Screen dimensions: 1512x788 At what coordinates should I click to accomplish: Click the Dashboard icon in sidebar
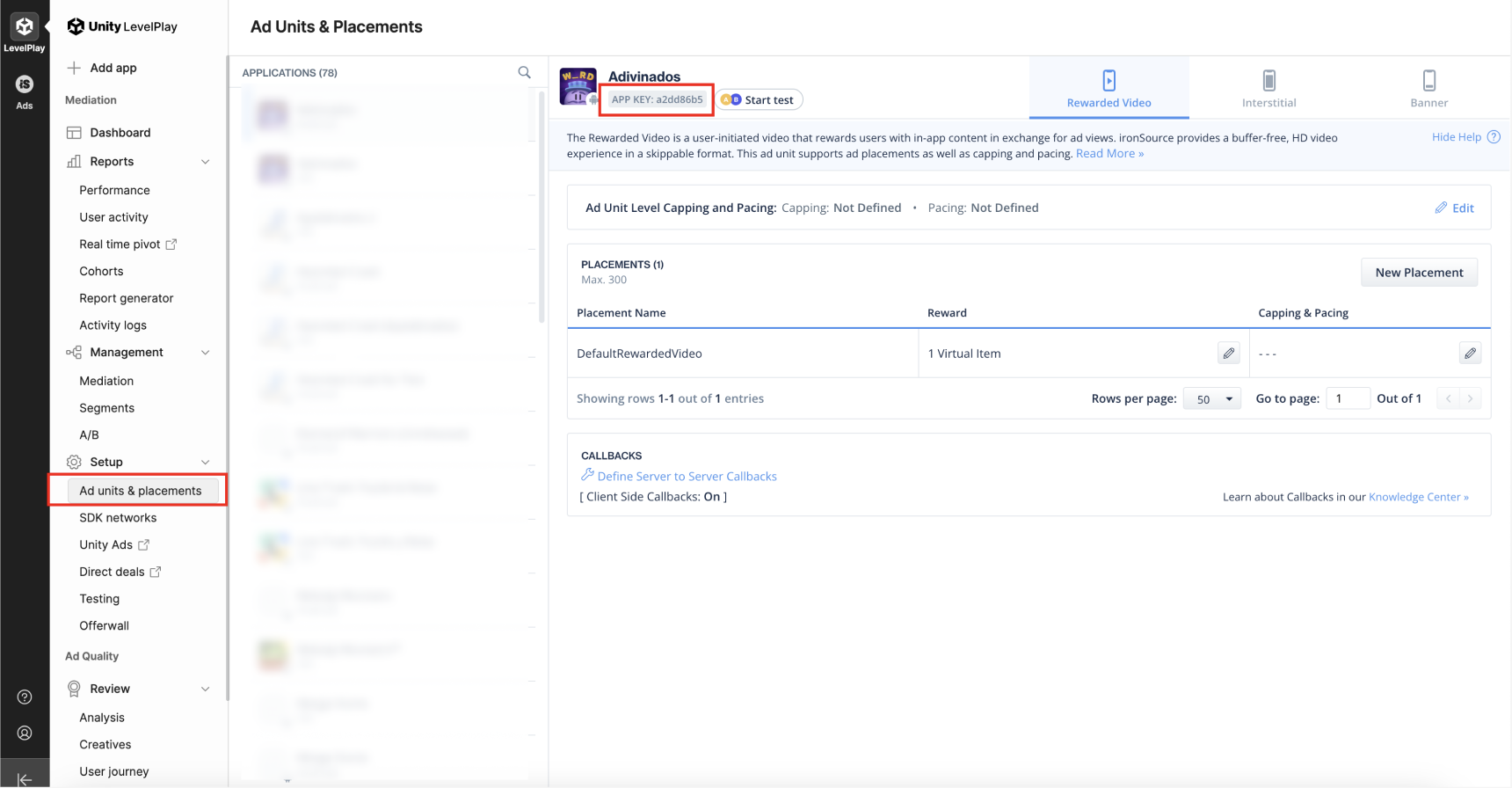click(x=74, y=133)
